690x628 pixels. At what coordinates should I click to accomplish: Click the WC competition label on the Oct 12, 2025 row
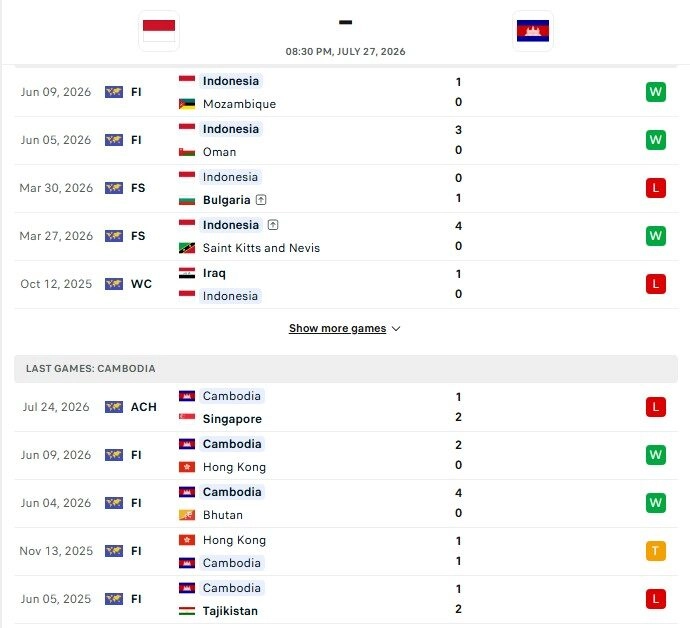click(x=141, y=284)
